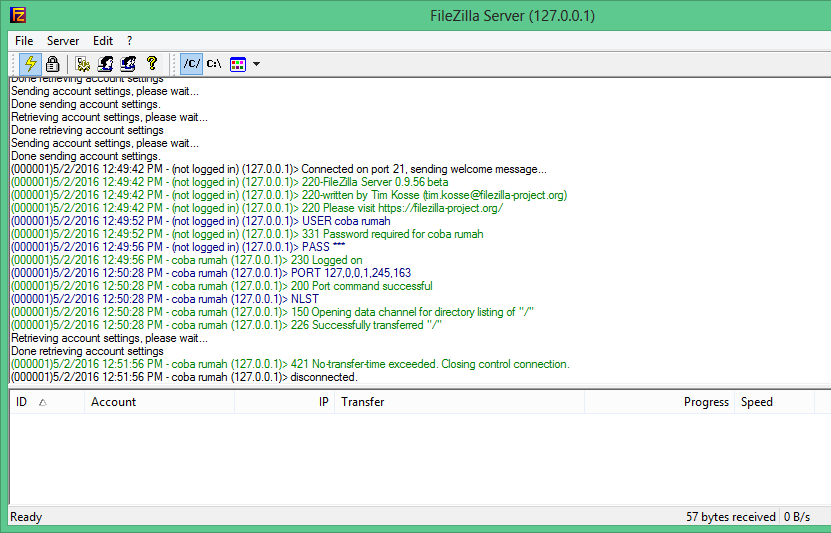Open dropdown arrow next to grid icon
Image resolution: width=831 pixels, height=533 pixels.
click(x=257, y=64)
